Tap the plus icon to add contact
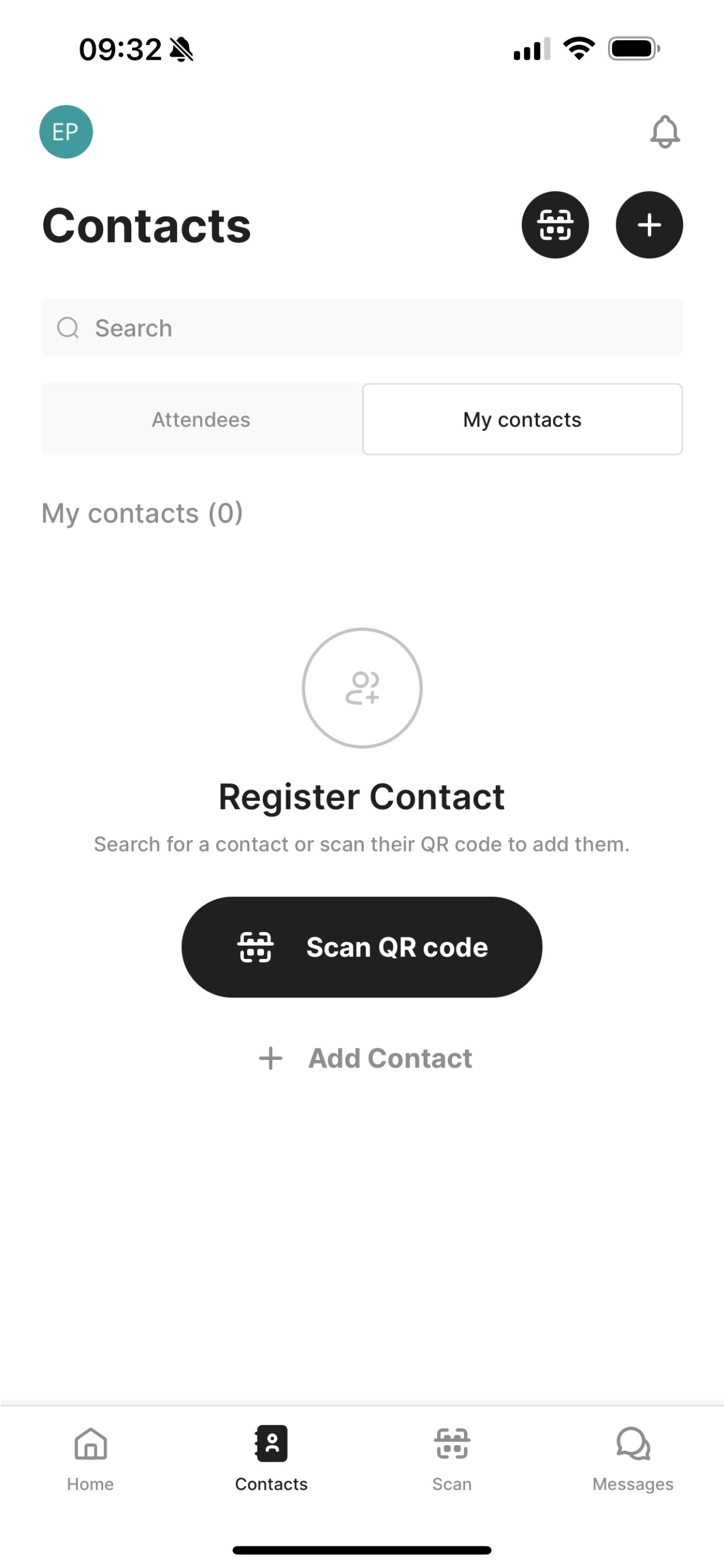 [x=649, y=225]
